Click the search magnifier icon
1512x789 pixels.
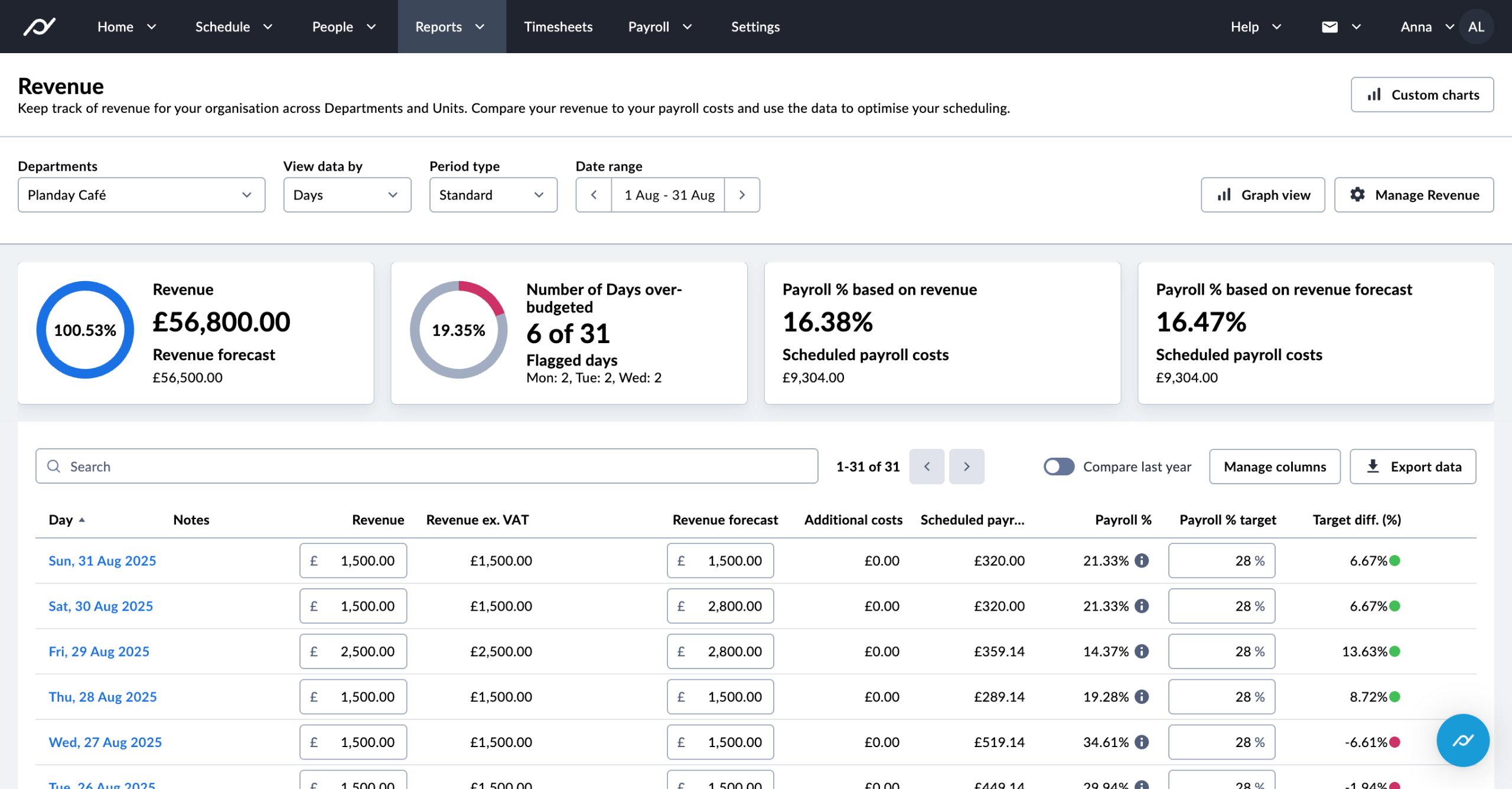54,466
